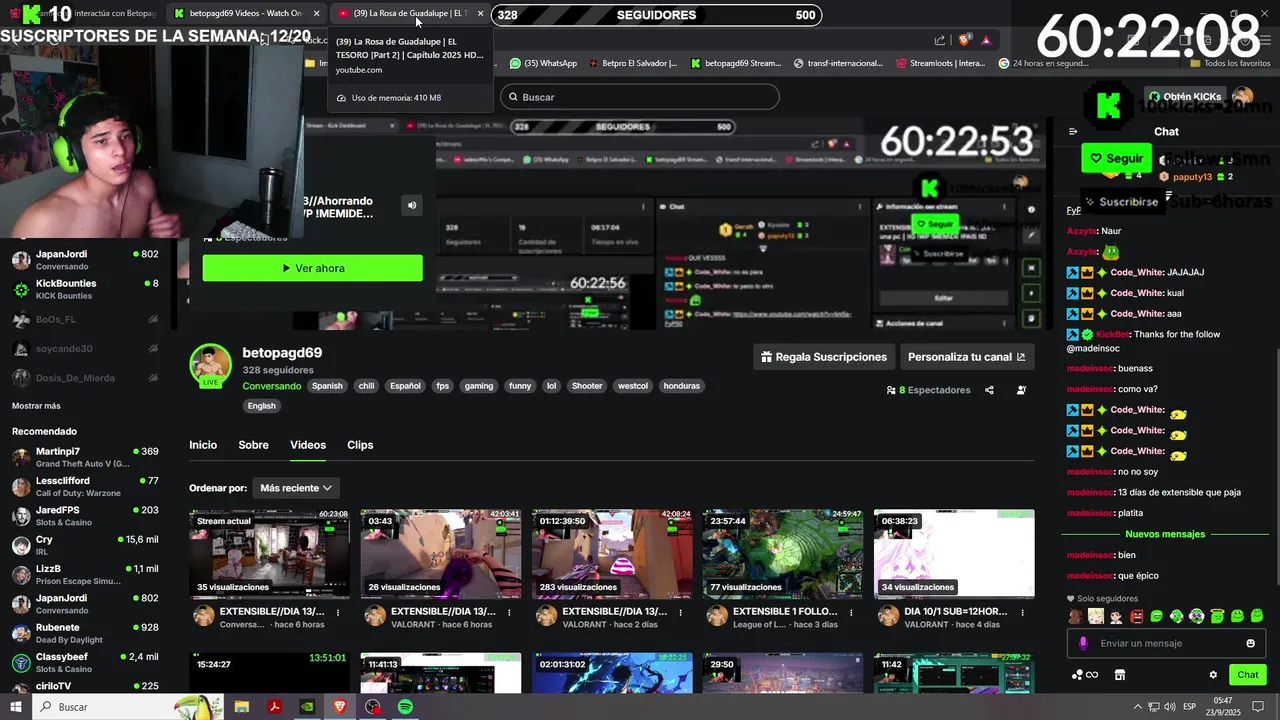The image size is (1280, 720).
Task: Open the Clips channel tab
Action: coord(360,445)
